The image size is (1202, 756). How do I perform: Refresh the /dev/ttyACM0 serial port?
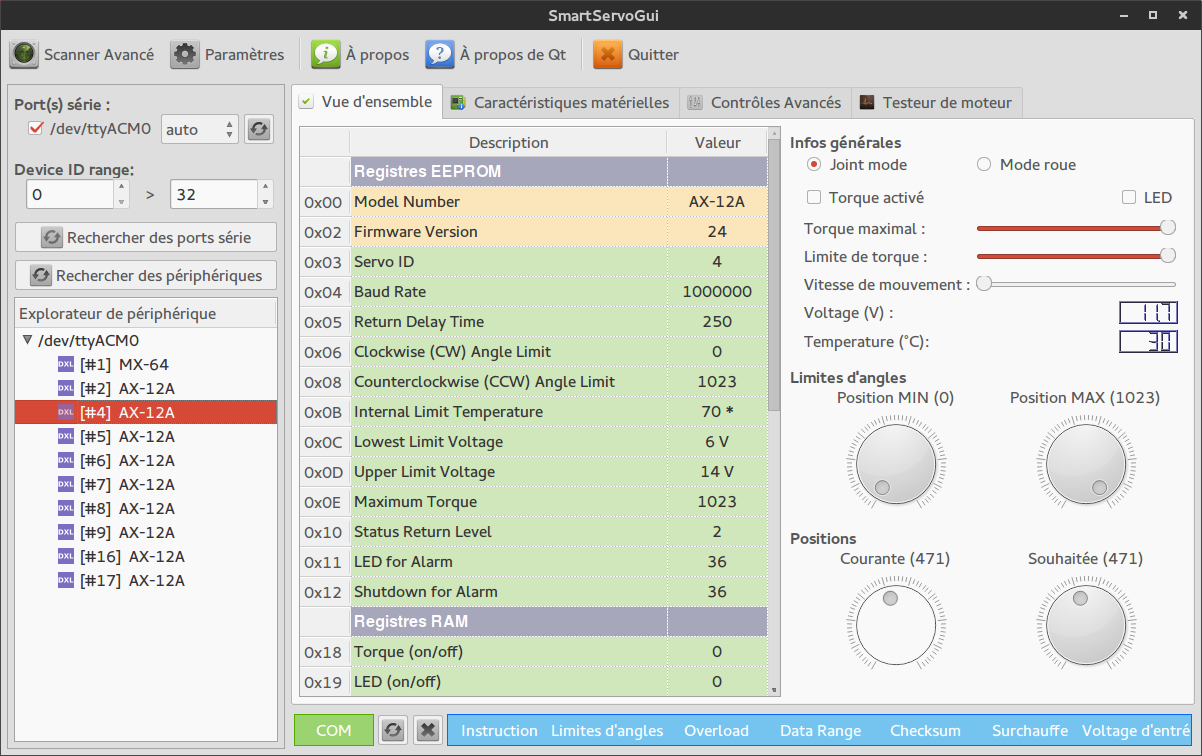pyautogui.click(x=259, y=129)
